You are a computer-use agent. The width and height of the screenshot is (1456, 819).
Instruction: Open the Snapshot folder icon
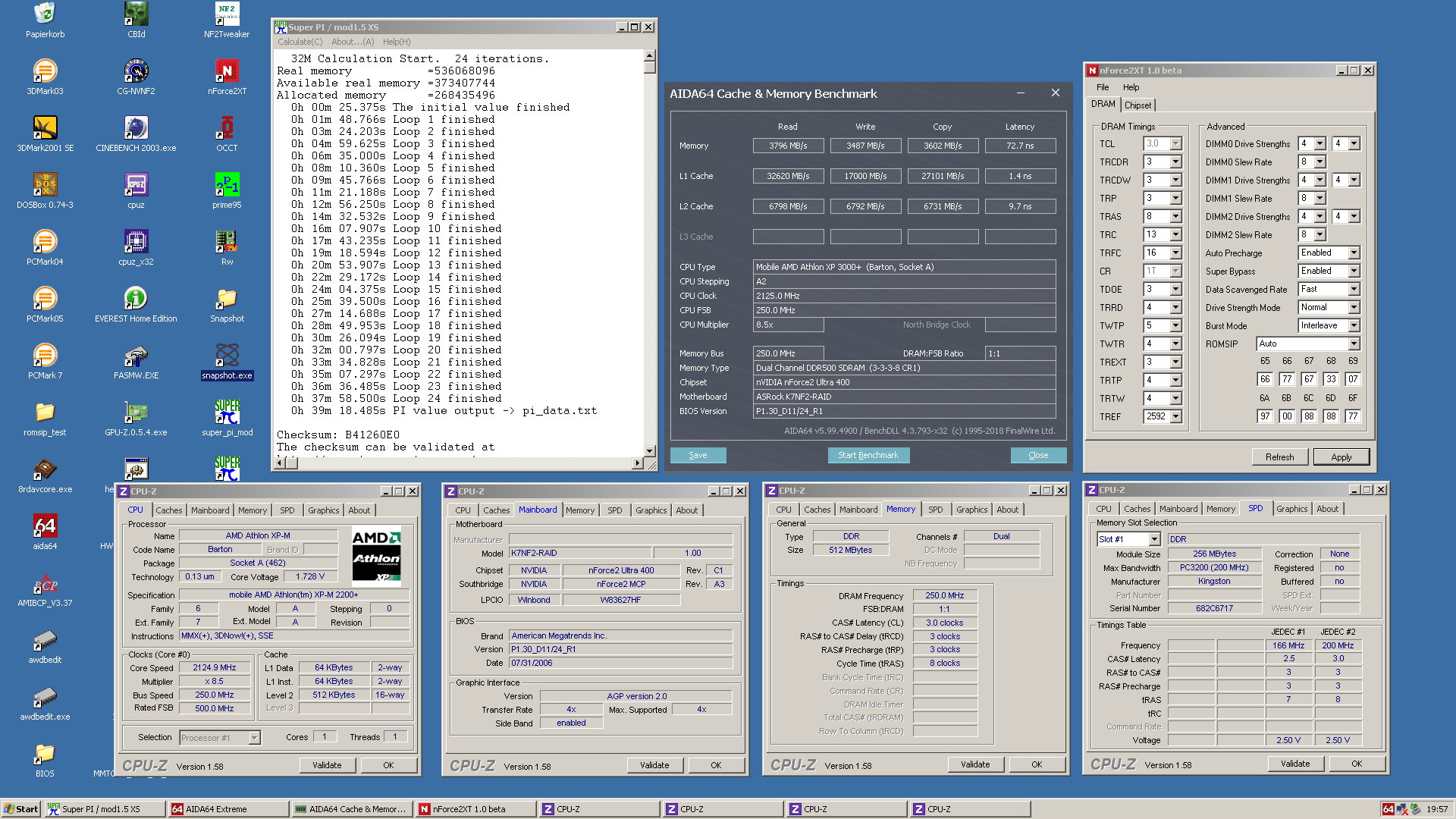click(227, 305)
